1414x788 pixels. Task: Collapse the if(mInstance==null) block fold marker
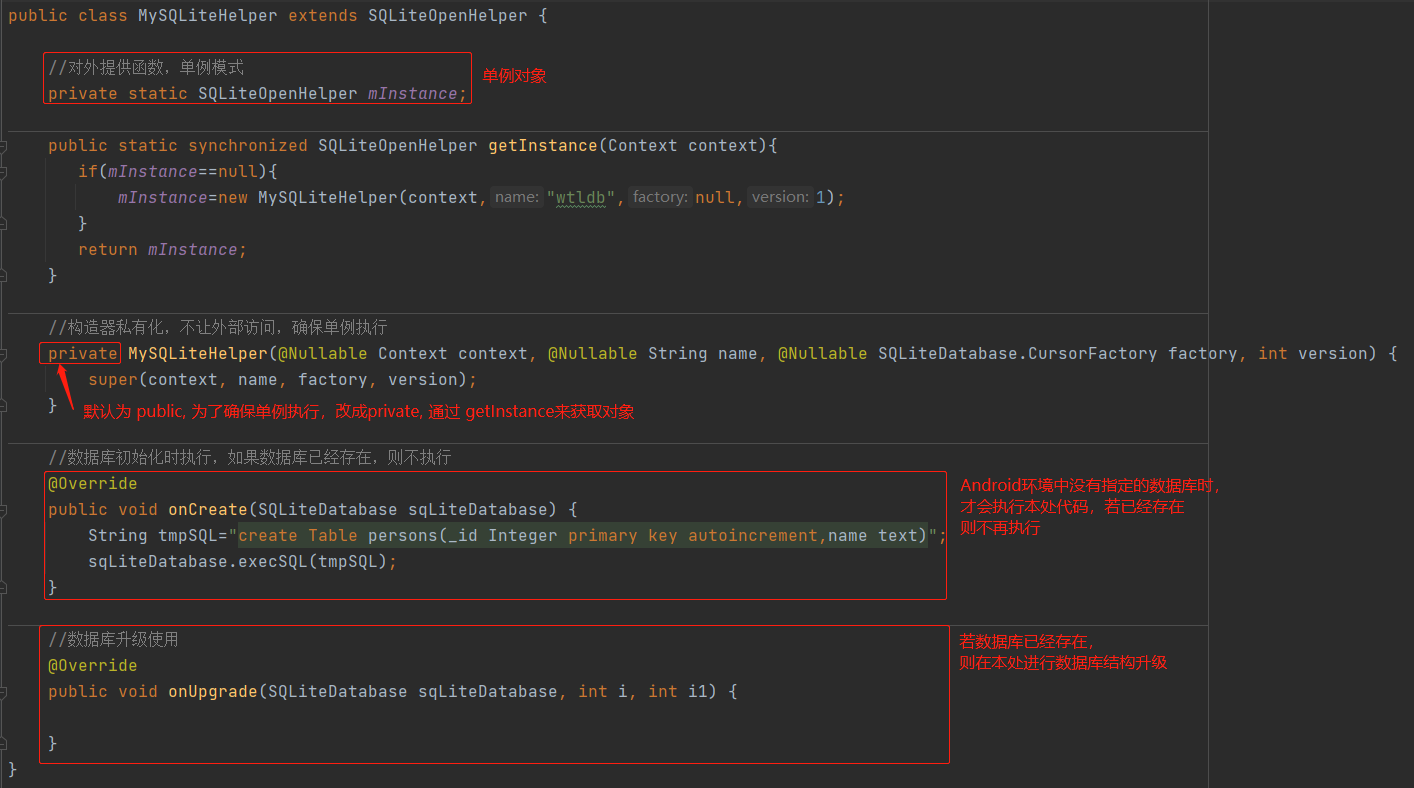(3, 172)
